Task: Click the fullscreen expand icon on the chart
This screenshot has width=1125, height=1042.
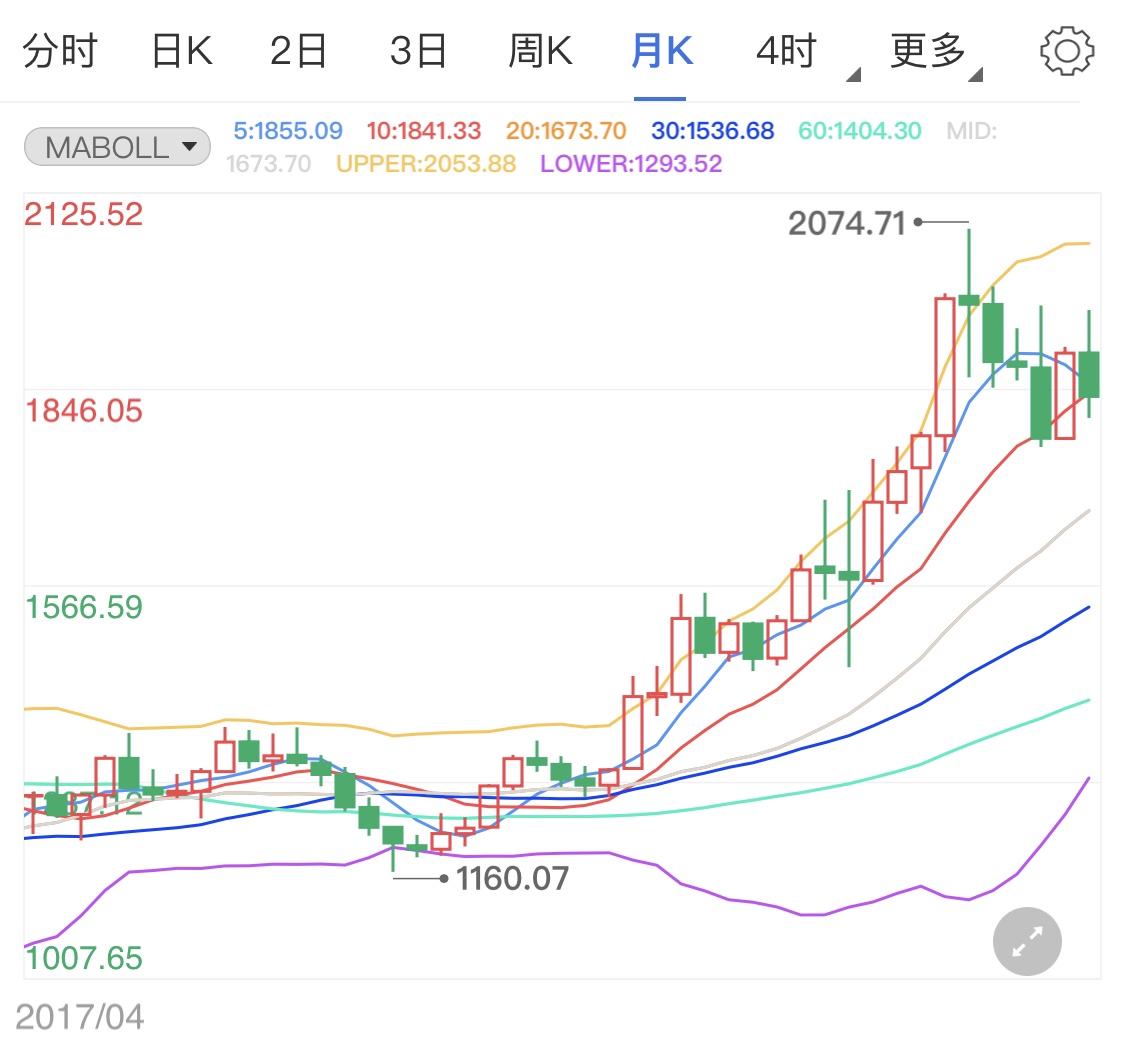Action: click(x=1026, y=941)
